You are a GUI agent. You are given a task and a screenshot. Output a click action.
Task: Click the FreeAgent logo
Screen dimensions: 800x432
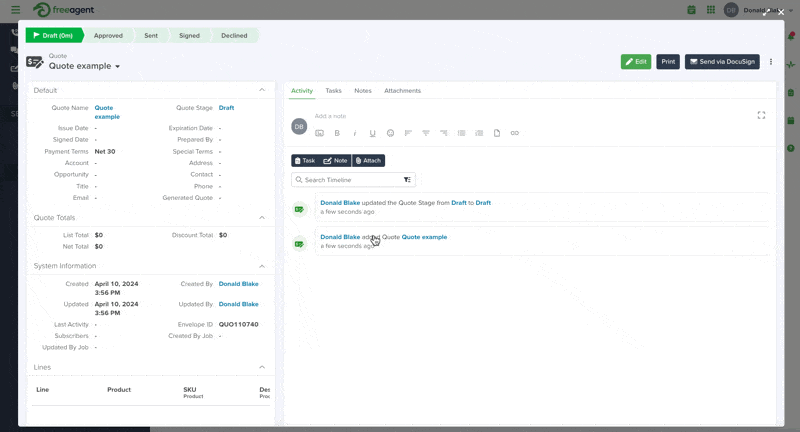pos(64,10)
